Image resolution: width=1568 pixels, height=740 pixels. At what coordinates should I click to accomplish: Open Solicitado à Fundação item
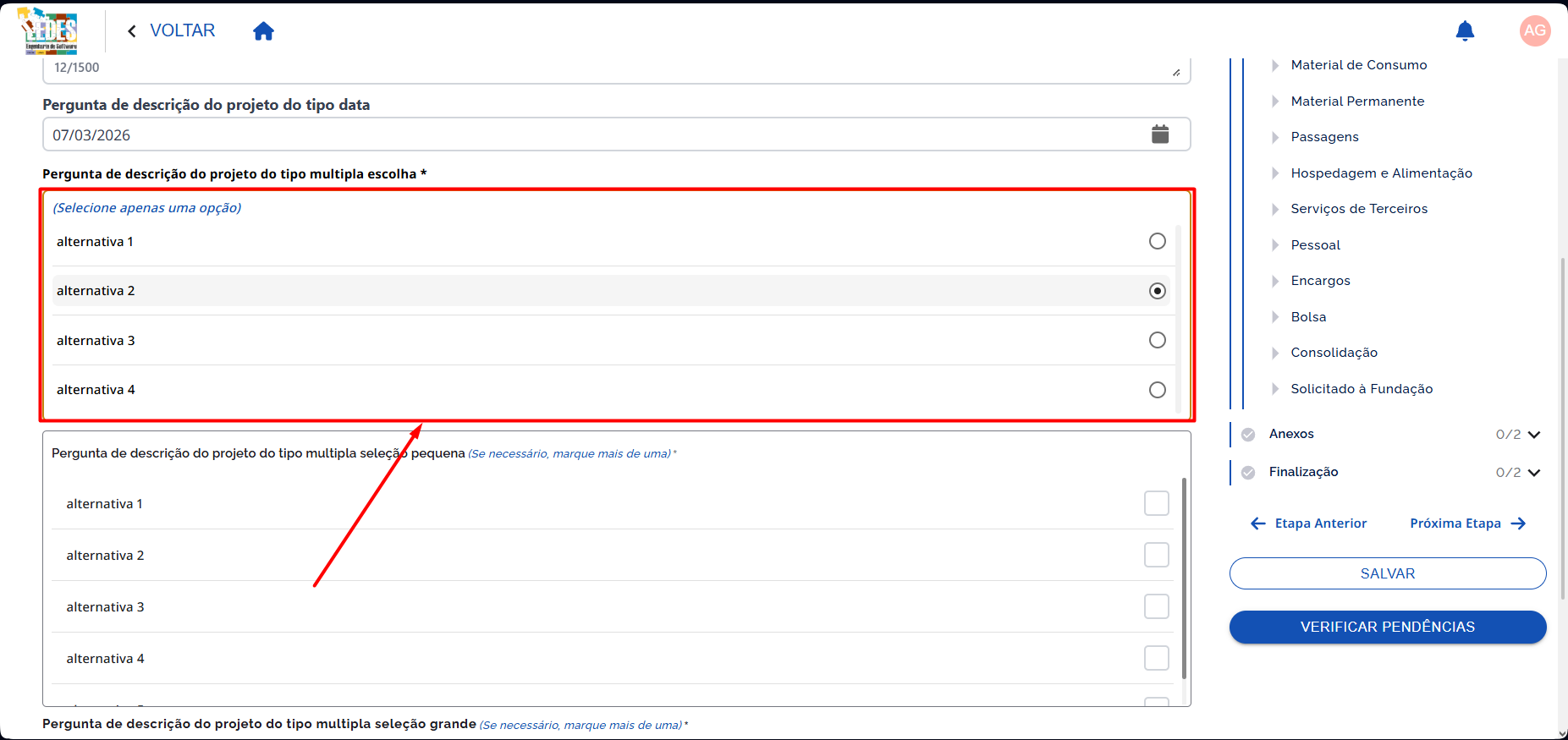coord(1362,389)
